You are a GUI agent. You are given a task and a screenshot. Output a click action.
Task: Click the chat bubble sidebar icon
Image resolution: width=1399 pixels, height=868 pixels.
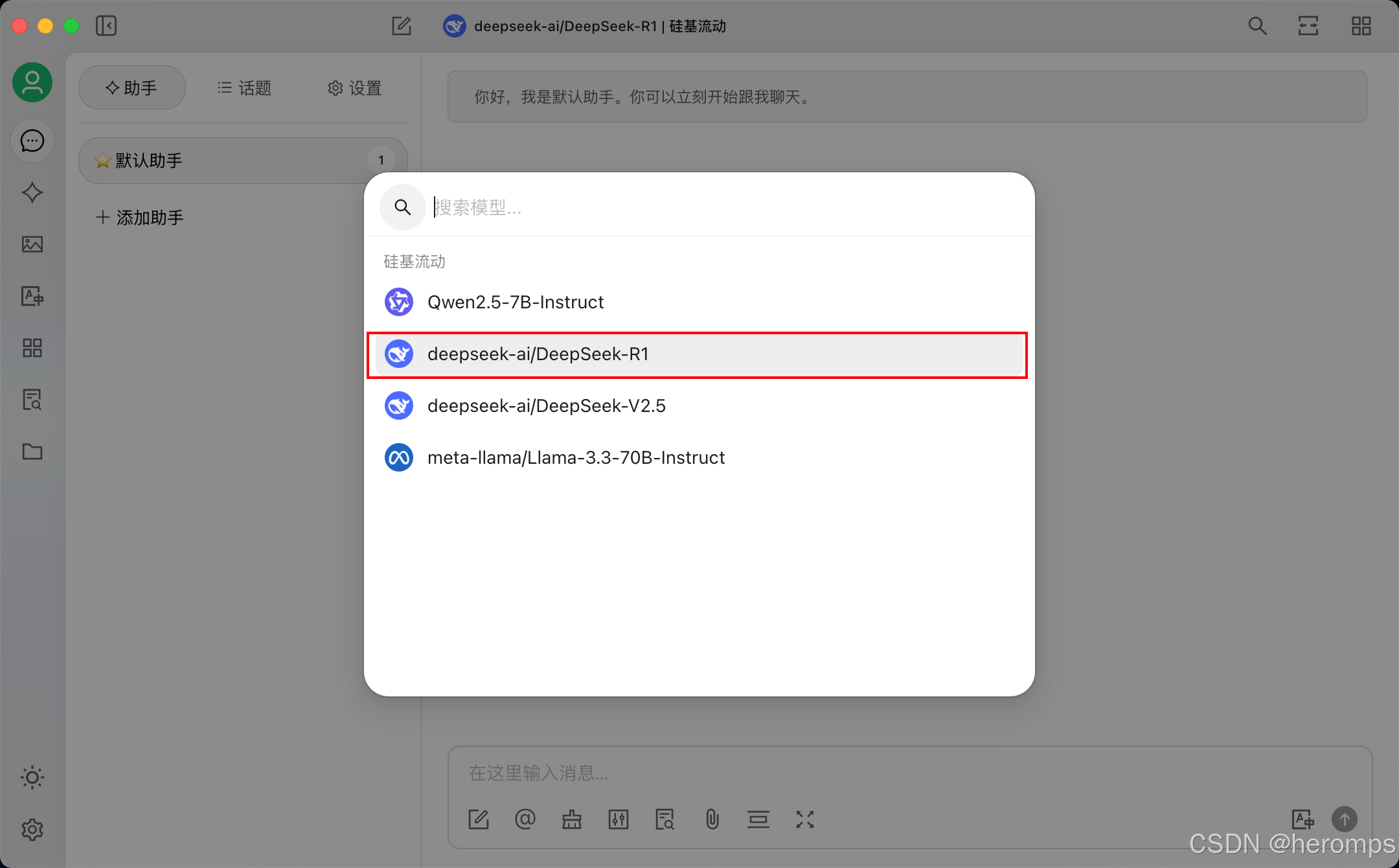[x=32, y=141]
